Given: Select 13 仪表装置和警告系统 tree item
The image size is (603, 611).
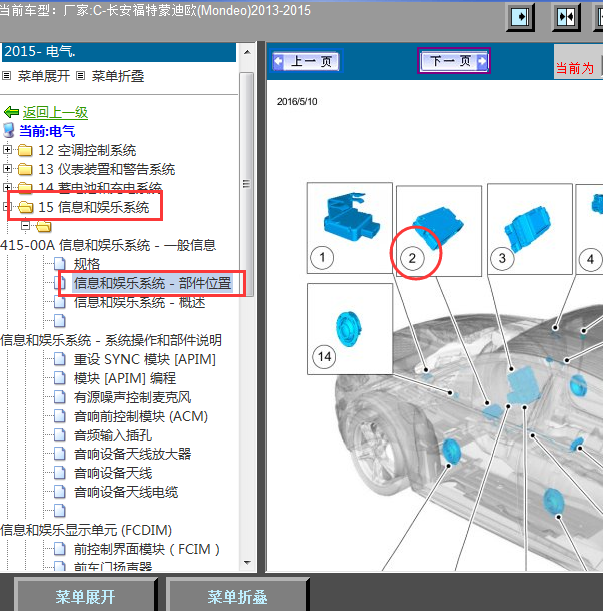Looking at the screenshot, I should (x=106, y=169).
